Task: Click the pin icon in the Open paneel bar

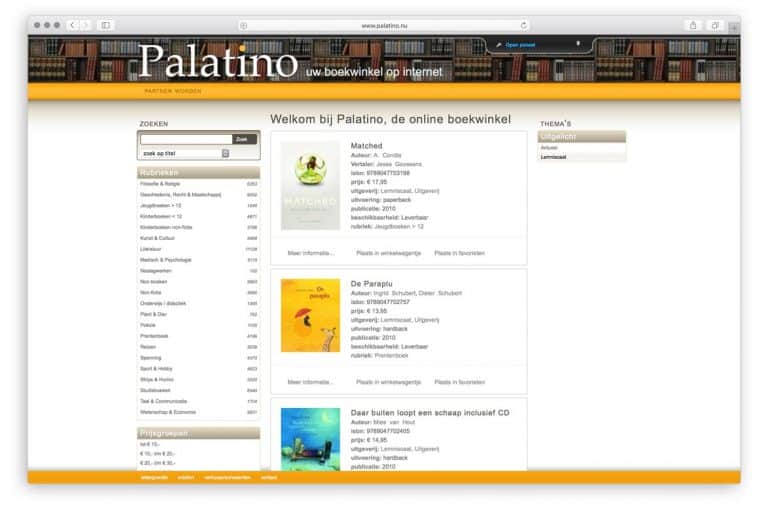Action: 578,44
